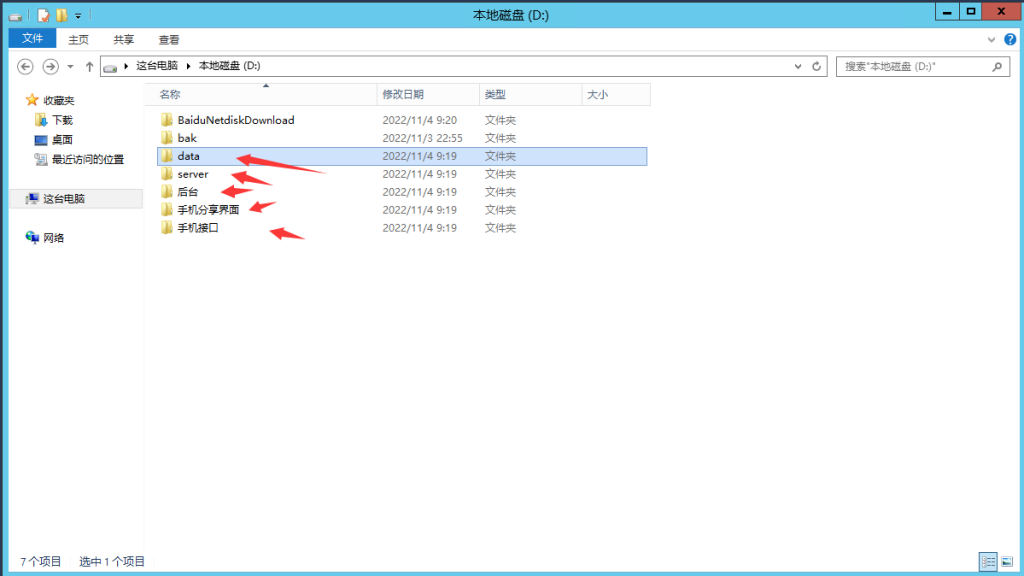Click the Properties icon in quick access toolbar
The height and width of the screenshot is (576, 1024).
tap(44, 15)
